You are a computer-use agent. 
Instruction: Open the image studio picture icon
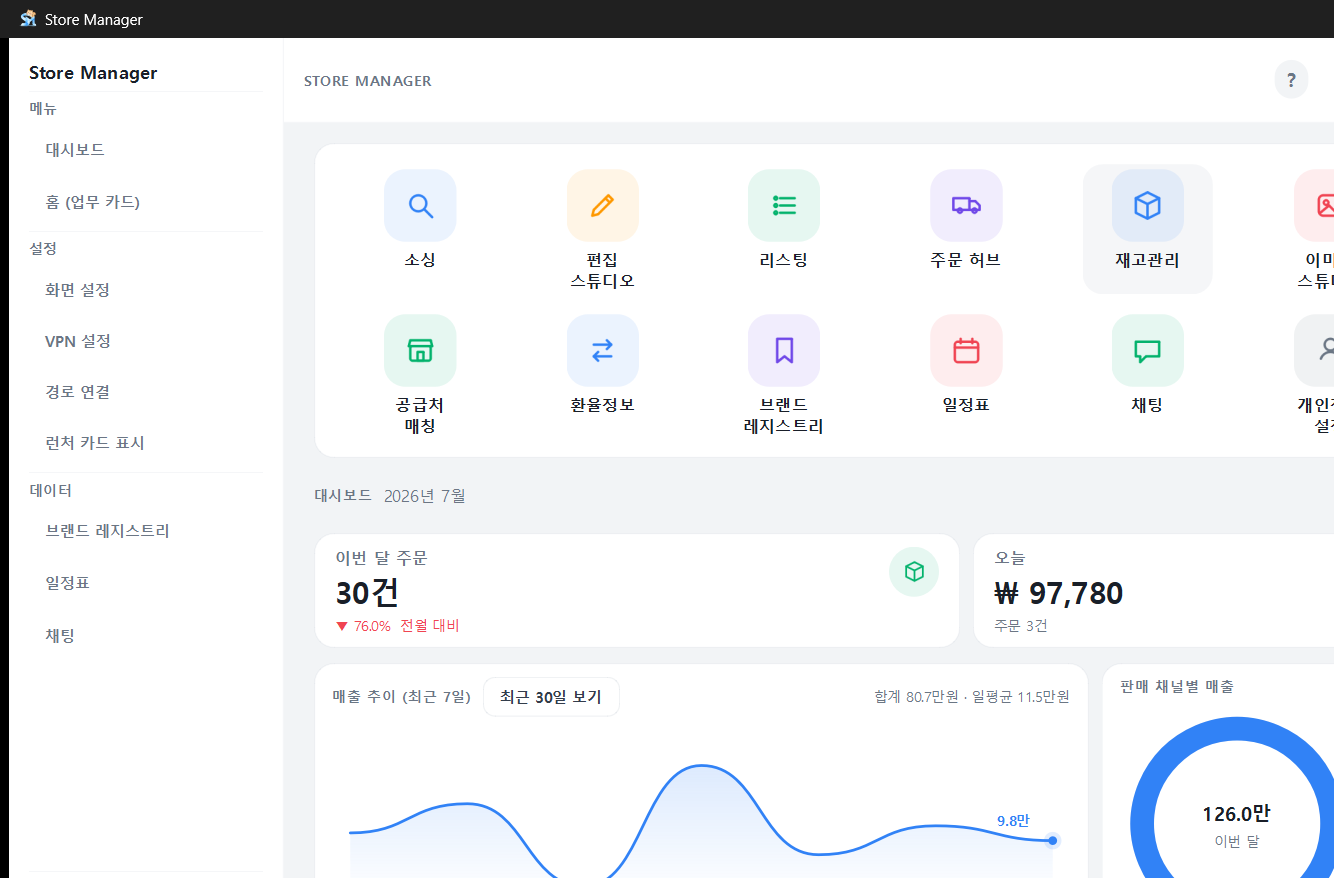(x=1316, y=206)
